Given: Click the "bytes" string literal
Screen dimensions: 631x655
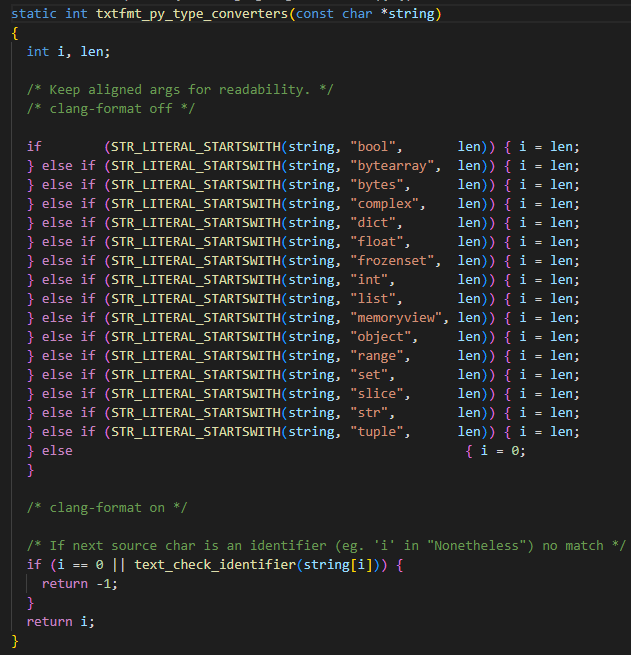Looking at the screenshot, I should 377,185.
